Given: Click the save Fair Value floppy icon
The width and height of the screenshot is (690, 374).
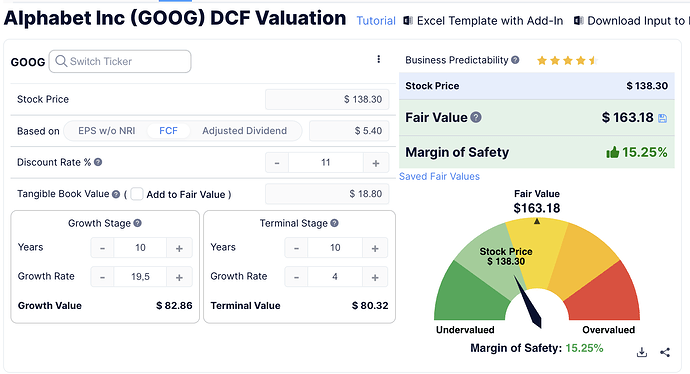Looking at the screenshot, I should coord(662,118).
